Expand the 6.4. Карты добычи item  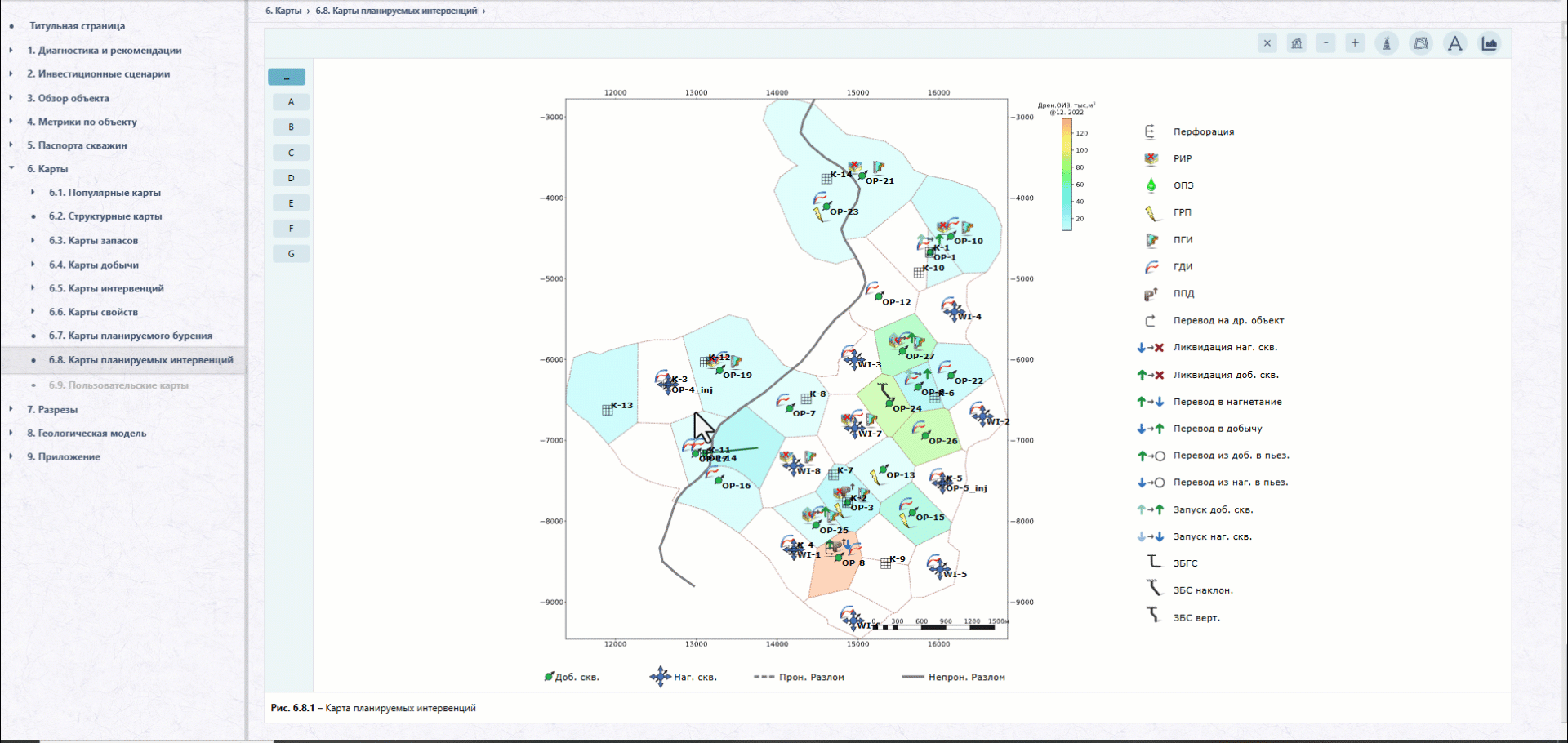tap(33, 265)
